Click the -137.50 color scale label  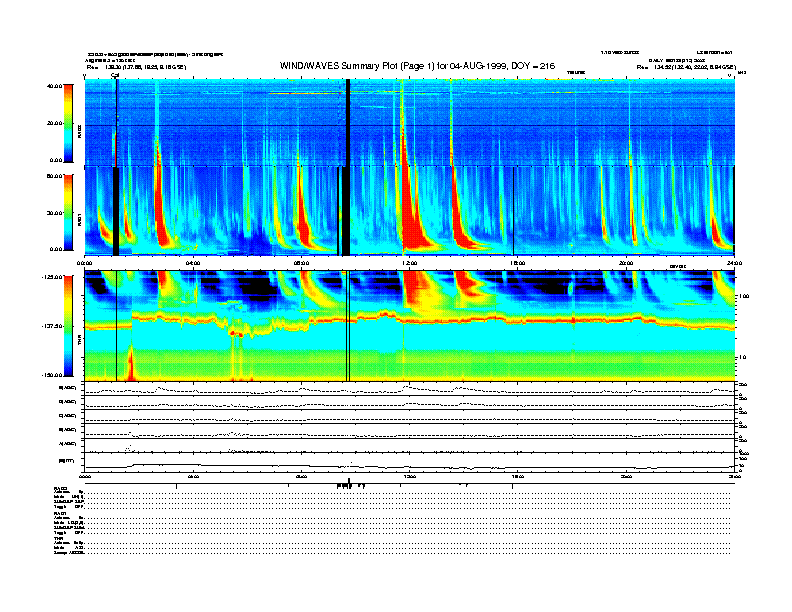point(52,326)
